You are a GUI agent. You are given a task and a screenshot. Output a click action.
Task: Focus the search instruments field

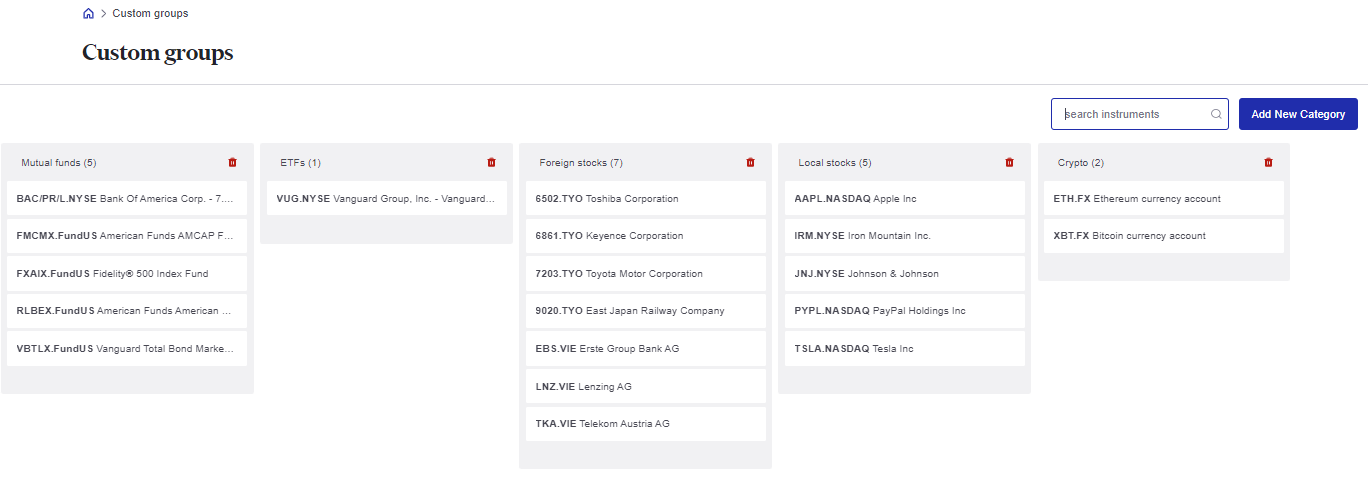(x=1139, y=114)
